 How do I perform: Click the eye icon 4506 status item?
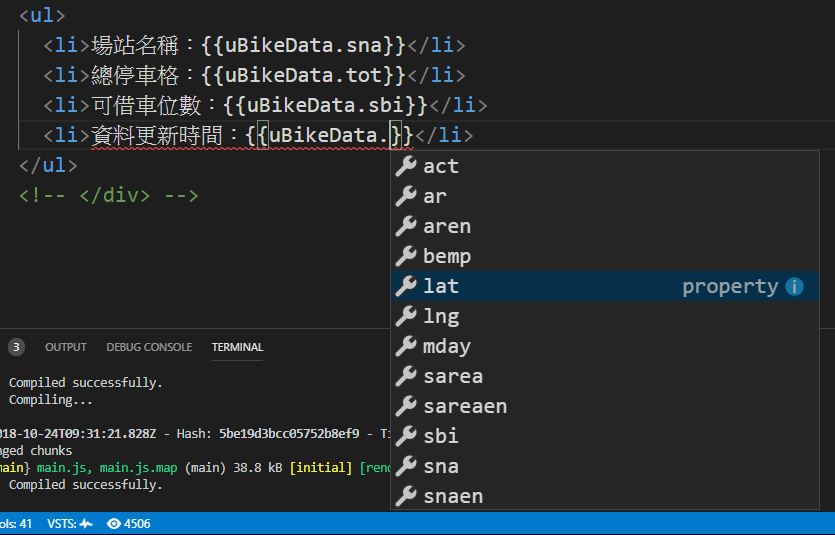(129, 524)
